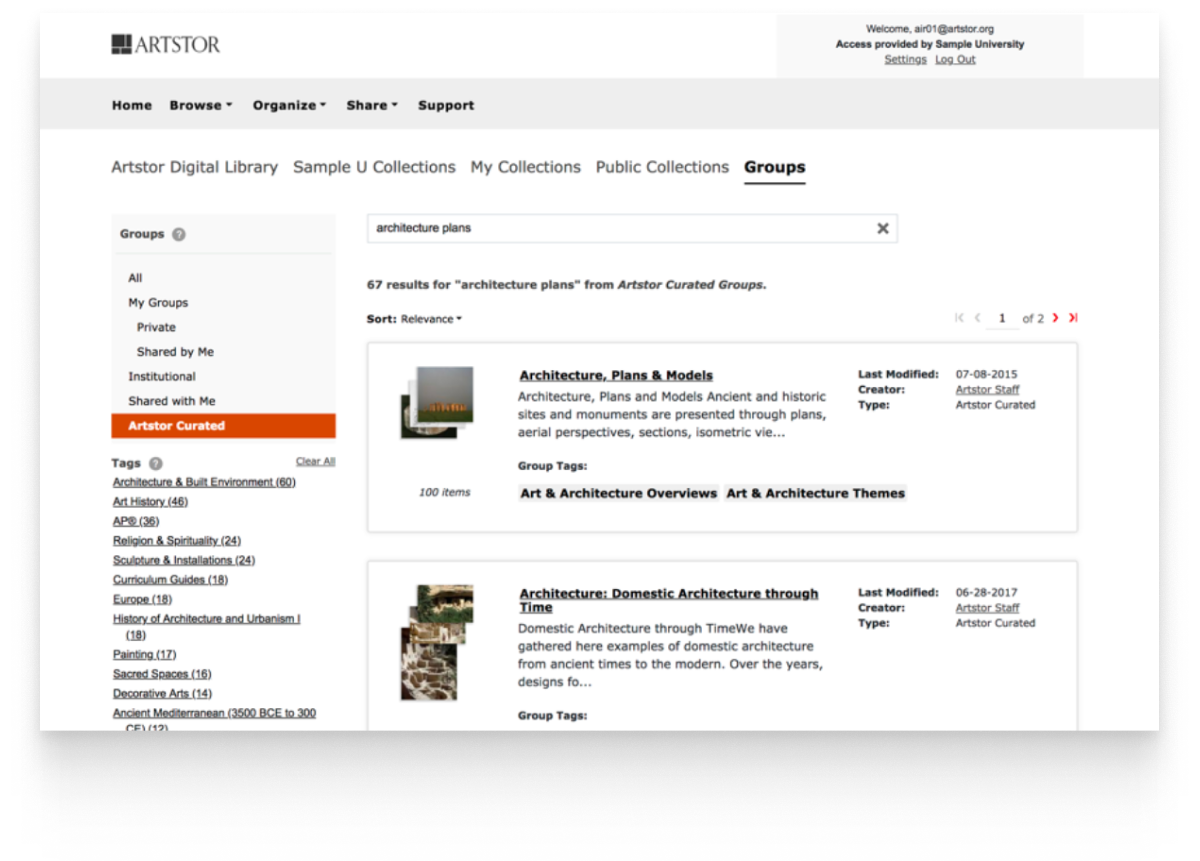Click the Log Out link

(955, 59)
